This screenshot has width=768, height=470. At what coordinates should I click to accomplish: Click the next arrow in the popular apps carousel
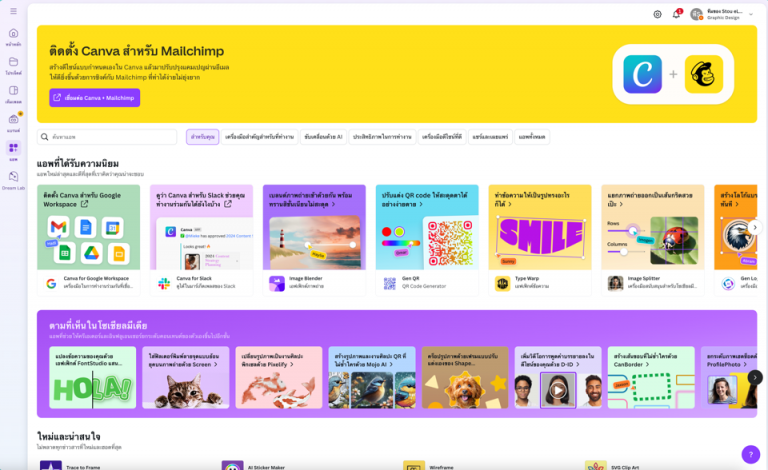pyautogui.click(x=755, y=227)
